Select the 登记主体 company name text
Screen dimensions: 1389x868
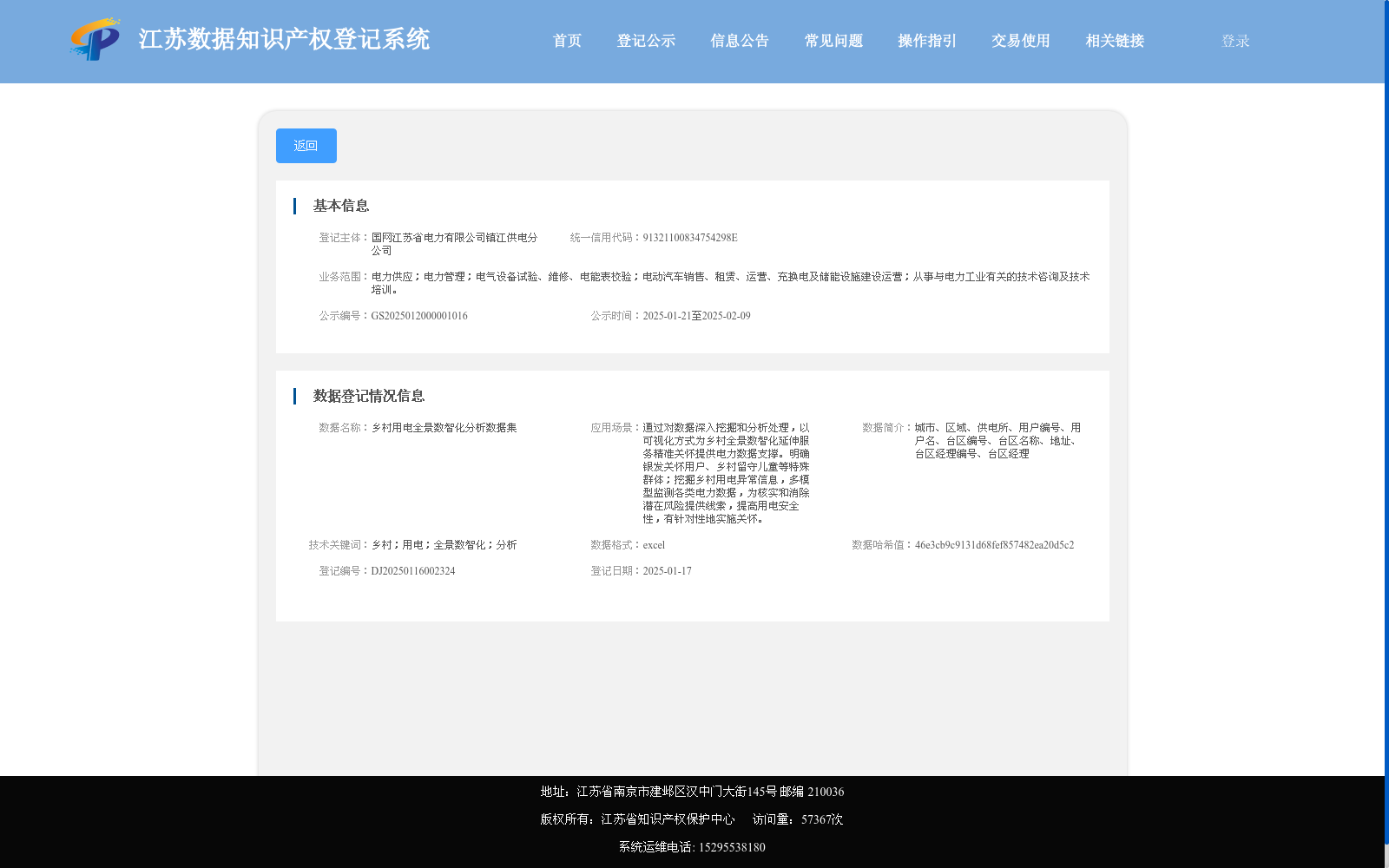(x=455, y=244)
